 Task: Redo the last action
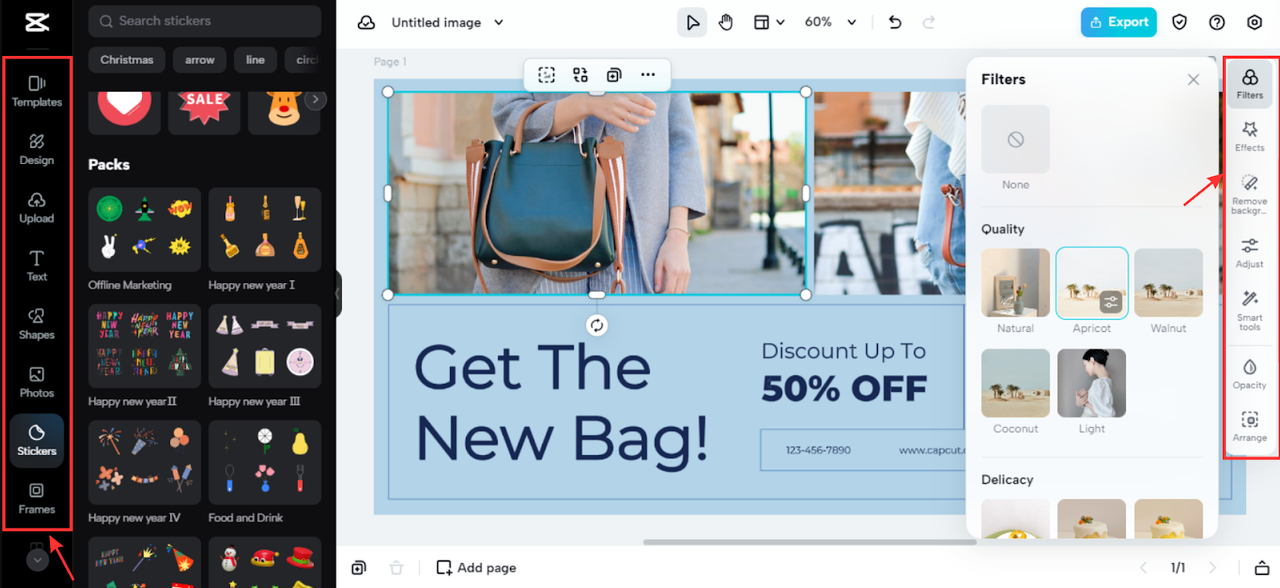(929, 22)
